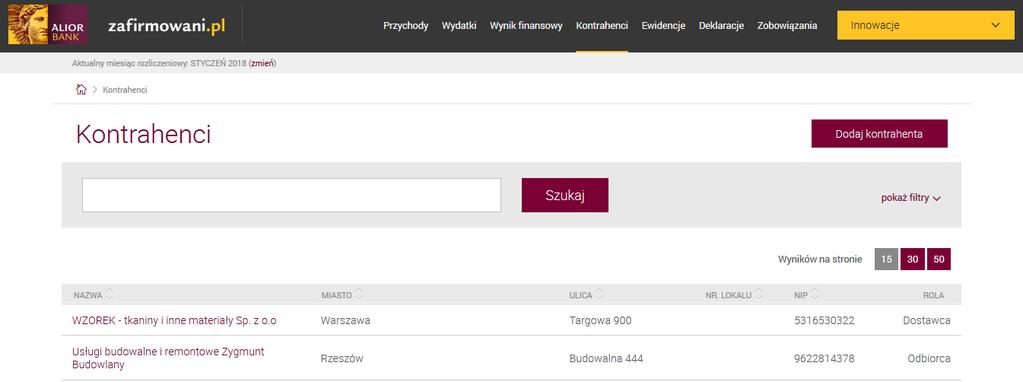Click the Warszawa city cell
This screenshot has width=1023, height=382.
(345, 320)
